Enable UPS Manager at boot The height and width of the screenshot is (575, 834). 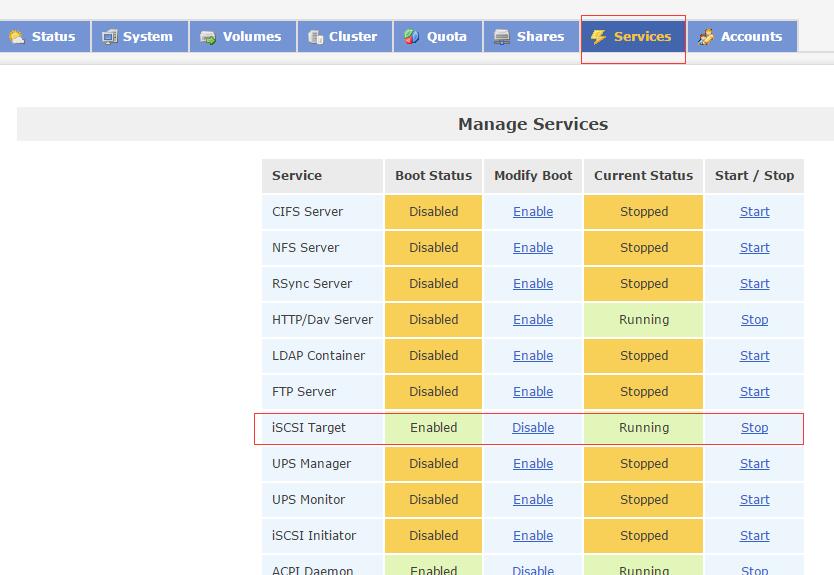coord(533,464)
